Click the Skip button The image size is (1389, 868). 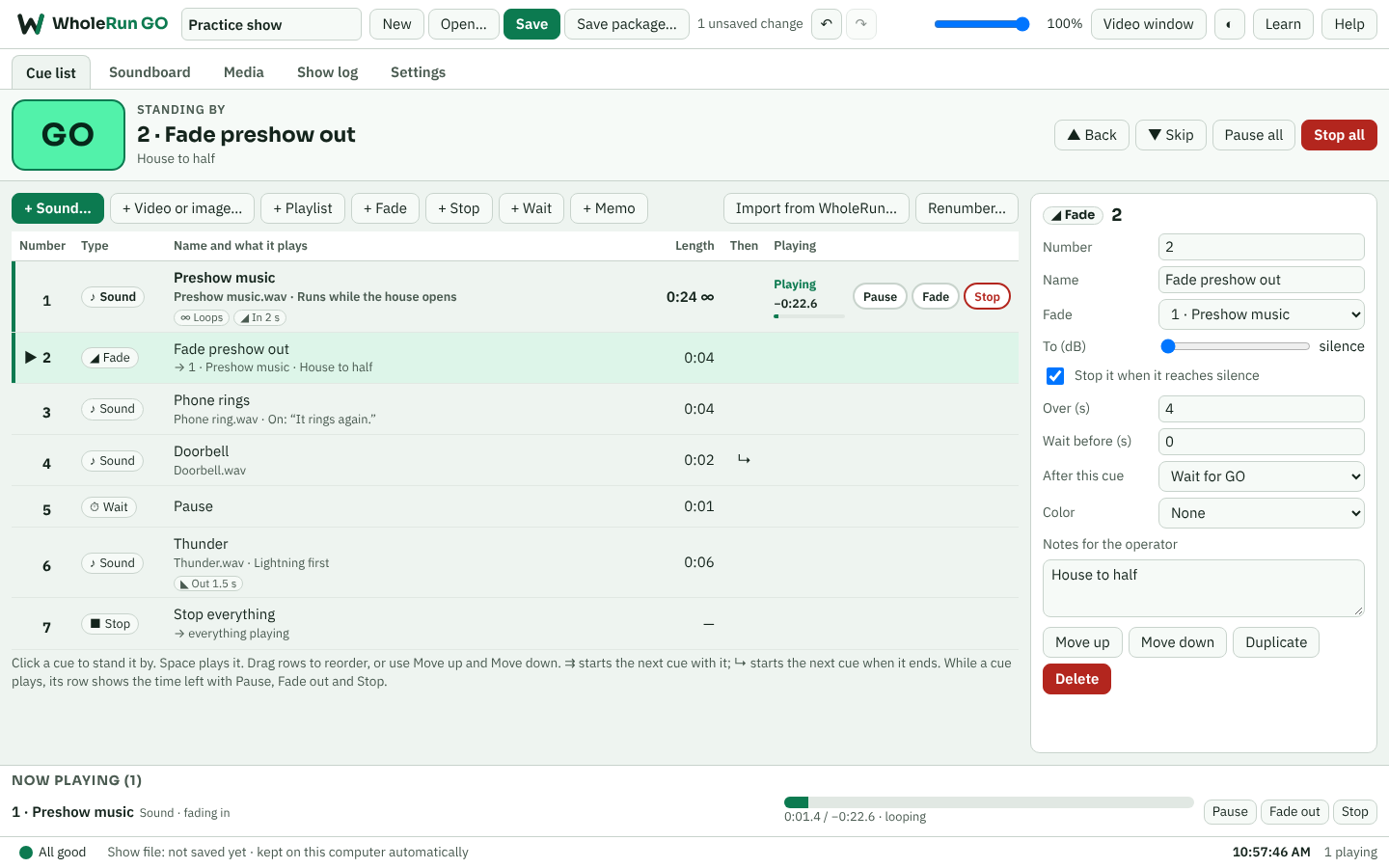pyautogui.click(x=1171, y=135)
